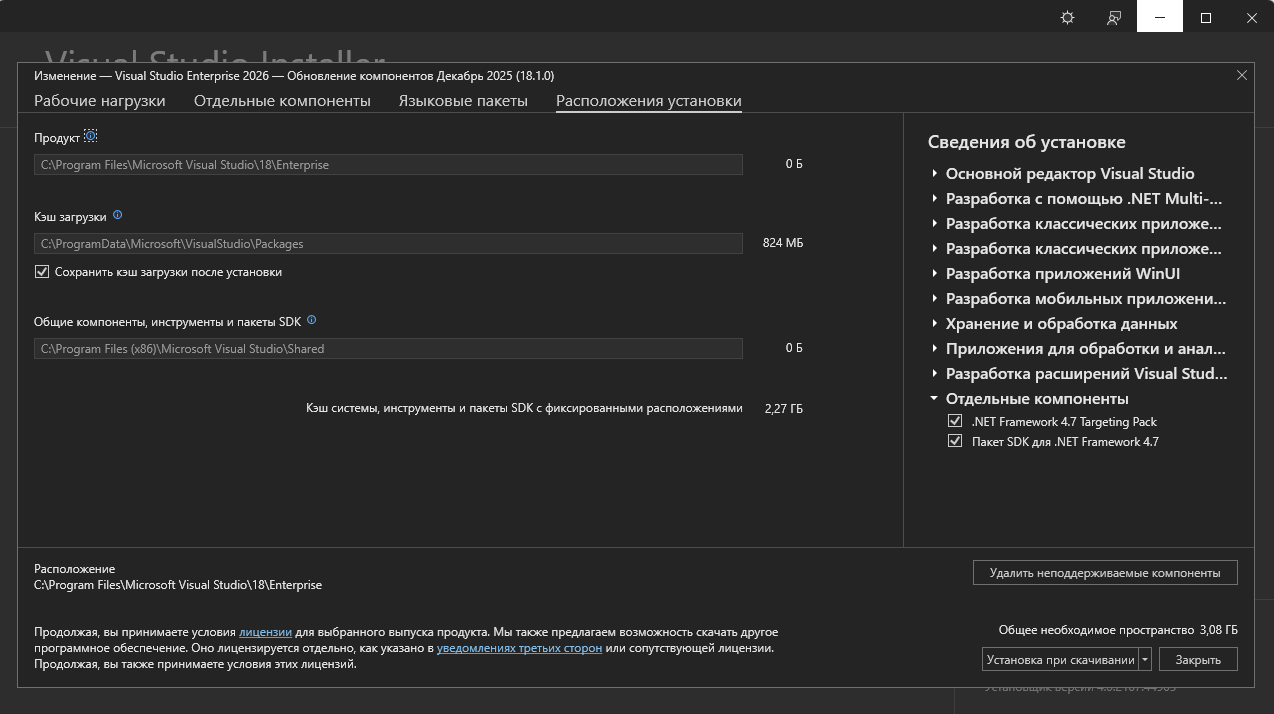Click Удалить неподдерживаемые компоненты button
Image resolution: width=1274 pixels, height=714 pixels.
coord(1104,573)
